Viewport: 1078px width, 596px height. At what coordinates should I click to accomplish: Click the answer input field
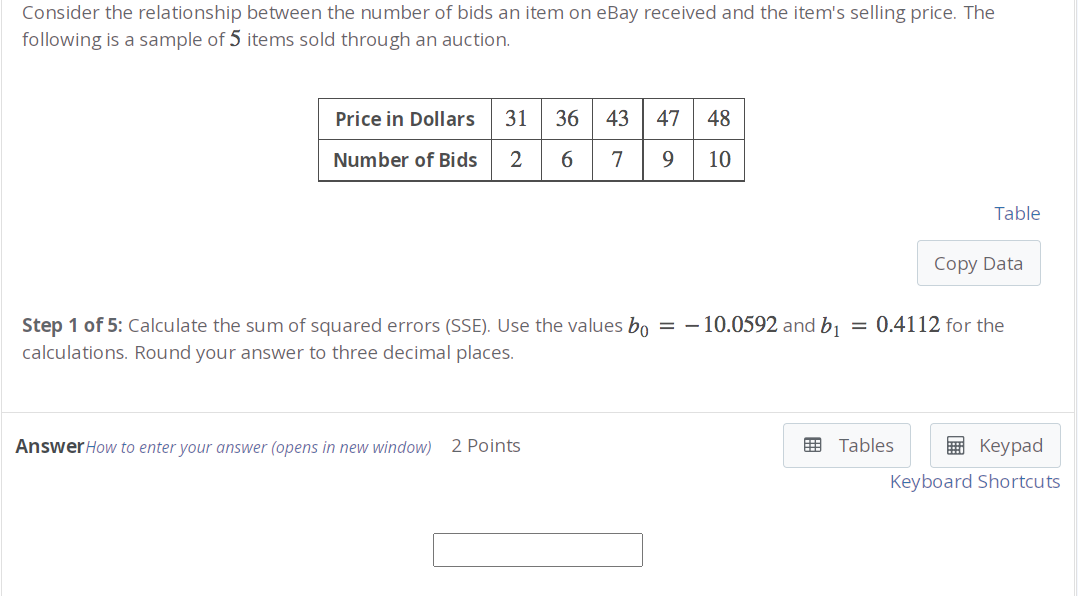[537, 549]
